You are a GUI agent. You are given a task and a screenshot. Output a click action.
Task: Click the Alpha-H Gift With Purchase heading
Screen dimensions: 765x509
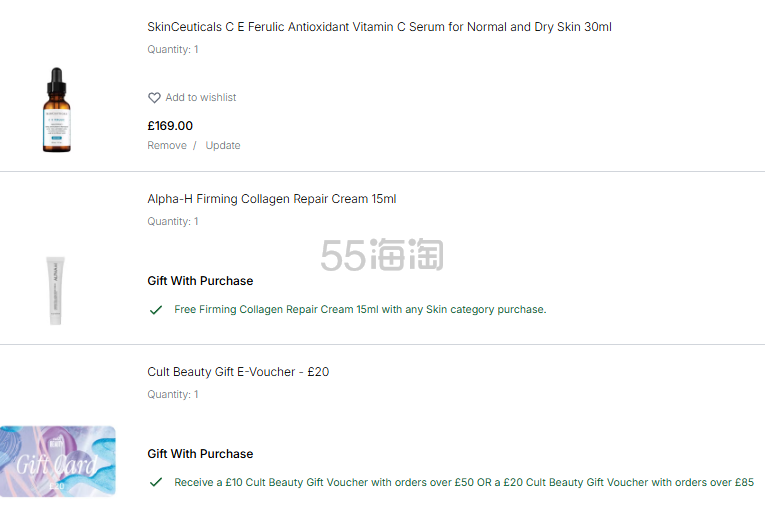200,281
